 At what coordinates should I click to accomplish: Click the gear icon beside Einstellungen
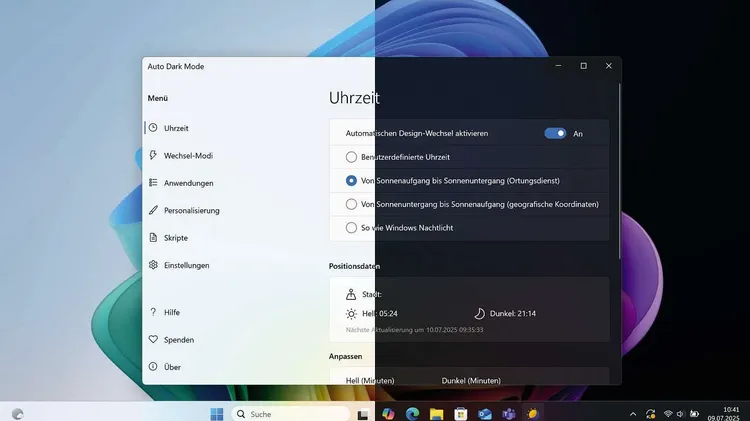(153, 265)
